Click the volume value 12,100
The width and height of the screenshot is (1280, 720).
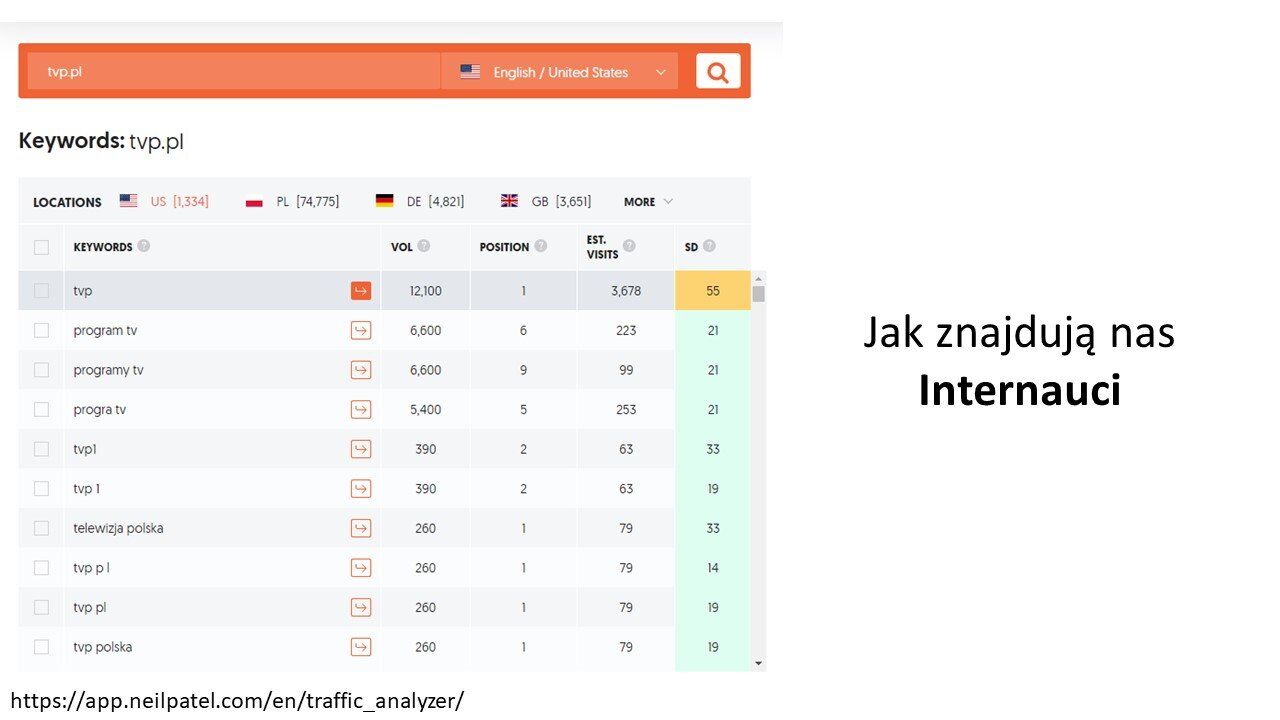425,291
